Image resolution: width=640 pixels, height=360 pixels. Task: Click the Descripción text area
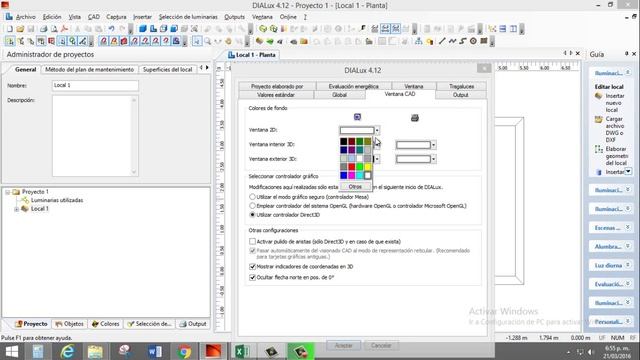[96, 136]
